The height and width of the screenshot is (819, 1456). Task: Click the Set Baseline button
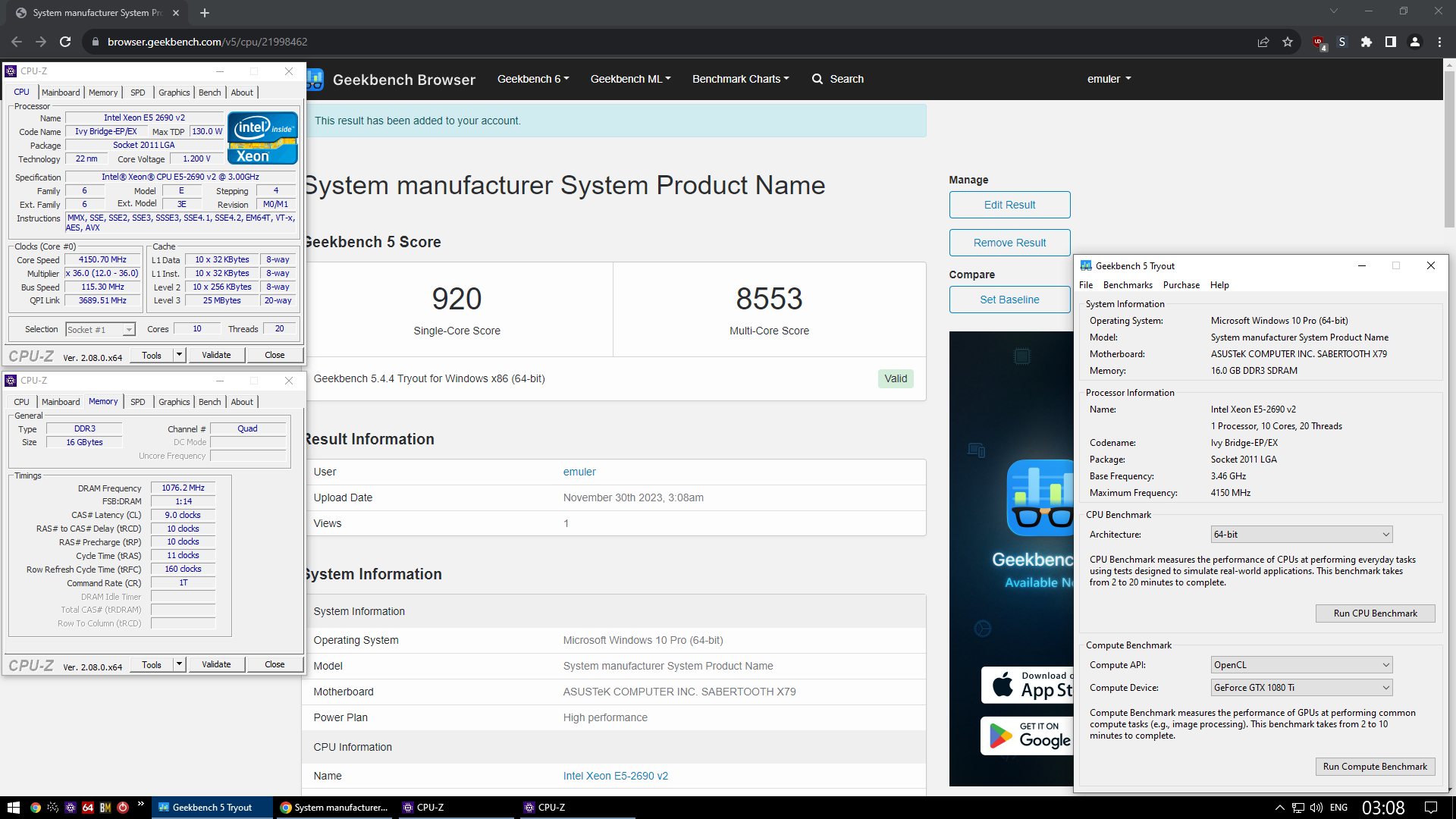pos(1009,300)
